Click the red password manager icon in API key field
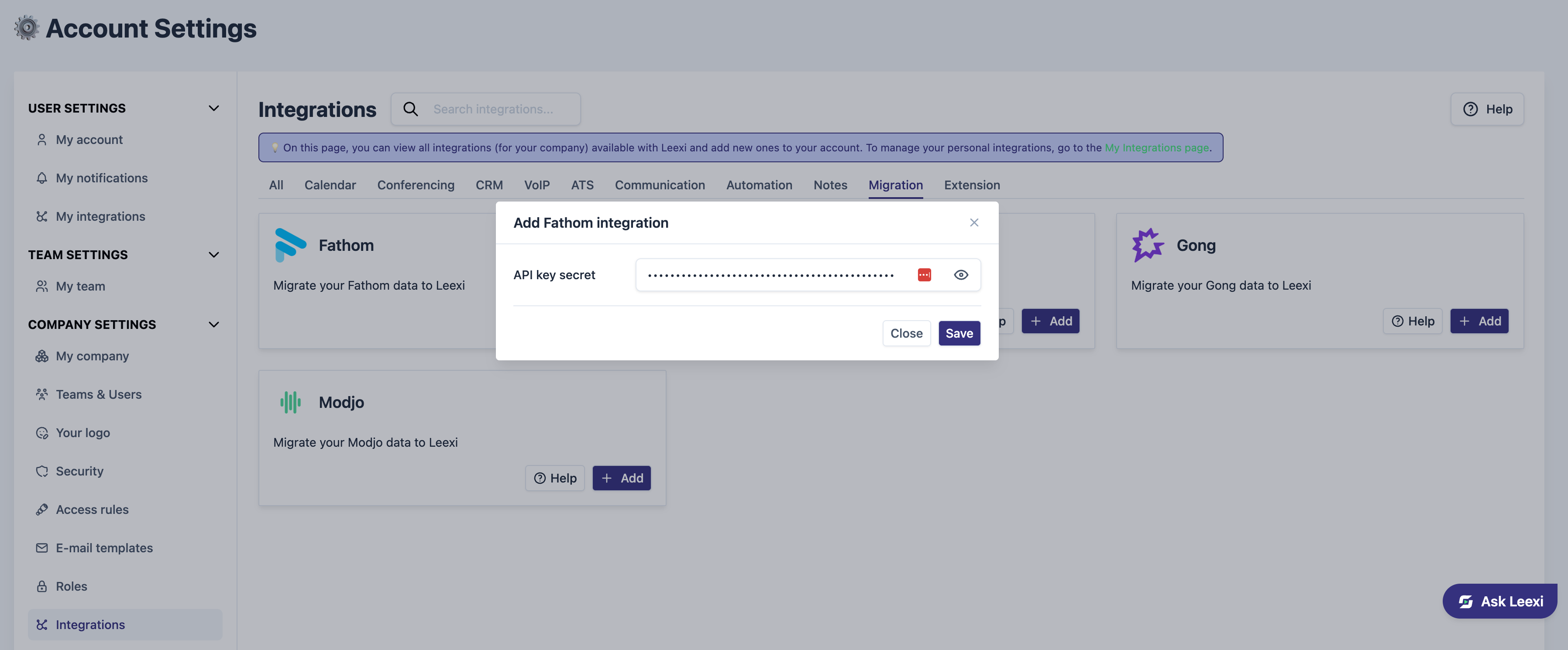 click(x=924, y=275)
